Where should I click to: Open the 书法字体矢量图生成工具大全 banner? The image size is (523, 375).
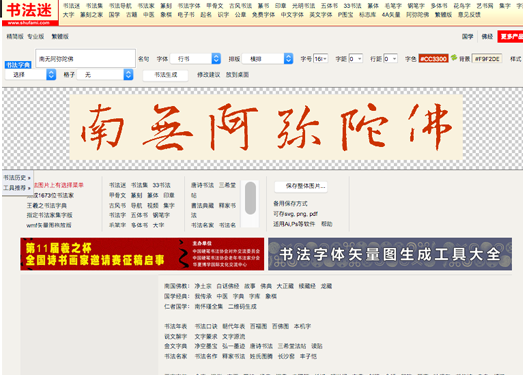coord(390,254)
